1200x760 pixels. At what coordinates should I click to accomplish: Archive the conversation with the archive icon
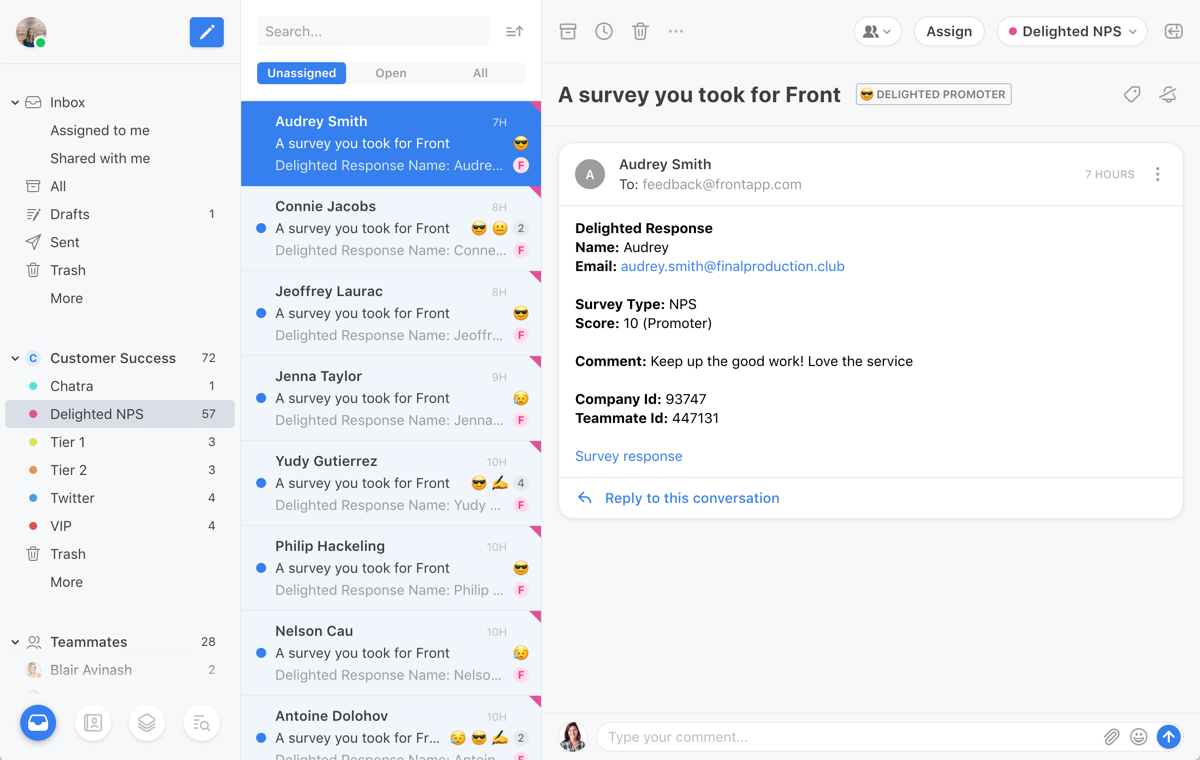click(568, 32)
